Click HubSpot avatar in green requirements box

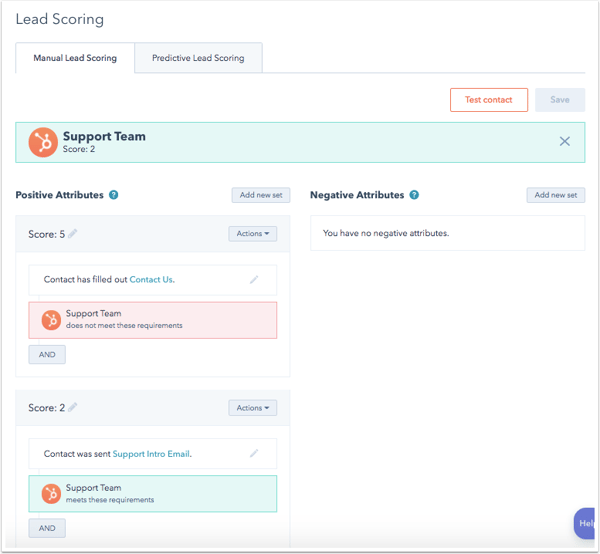click(51, 494)
